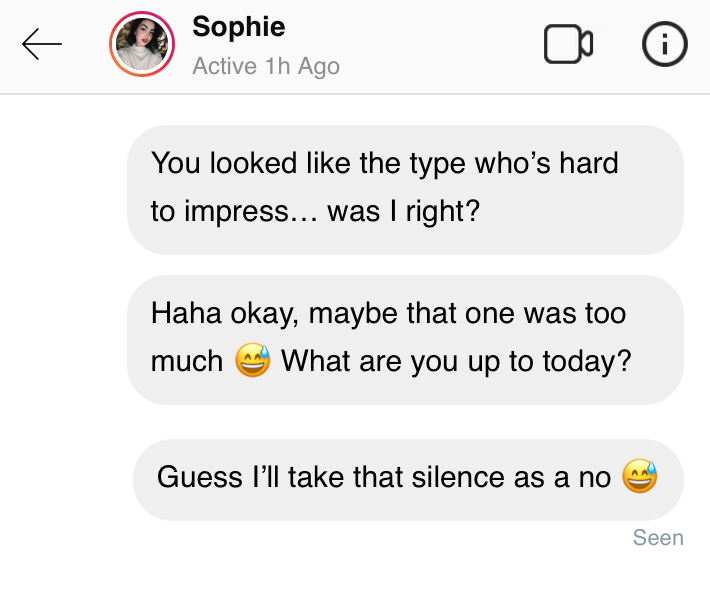
Task: Click the sweat-smile emoji after "much"
Action: [253, 360]
